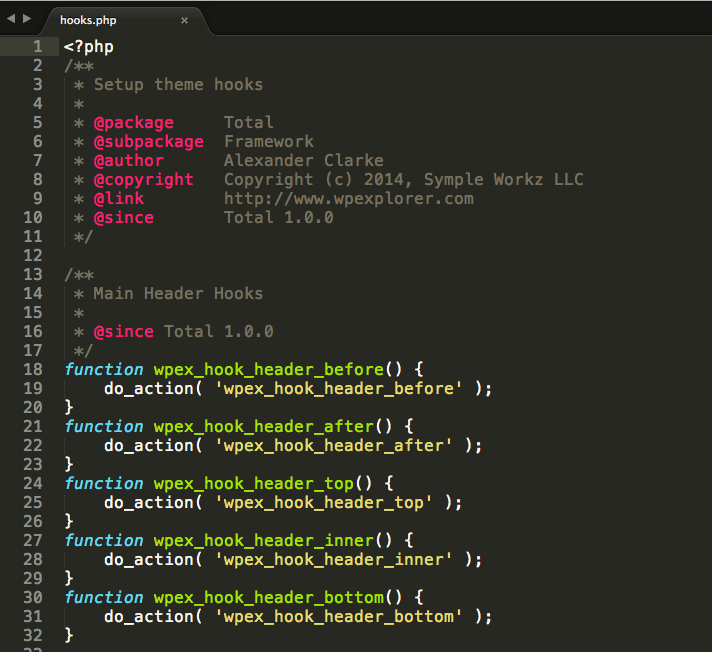Close the hooks.php tab

184,20
